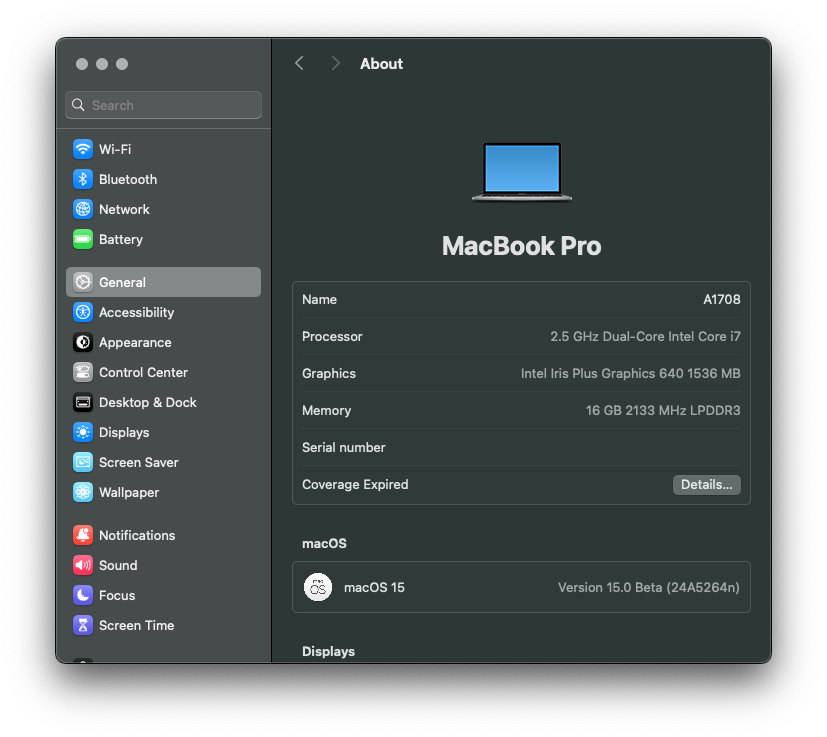The width and height of the screenshot is (827, 737).
Task: Click the Sound speaker icon
Action: [x=83, y=566]
